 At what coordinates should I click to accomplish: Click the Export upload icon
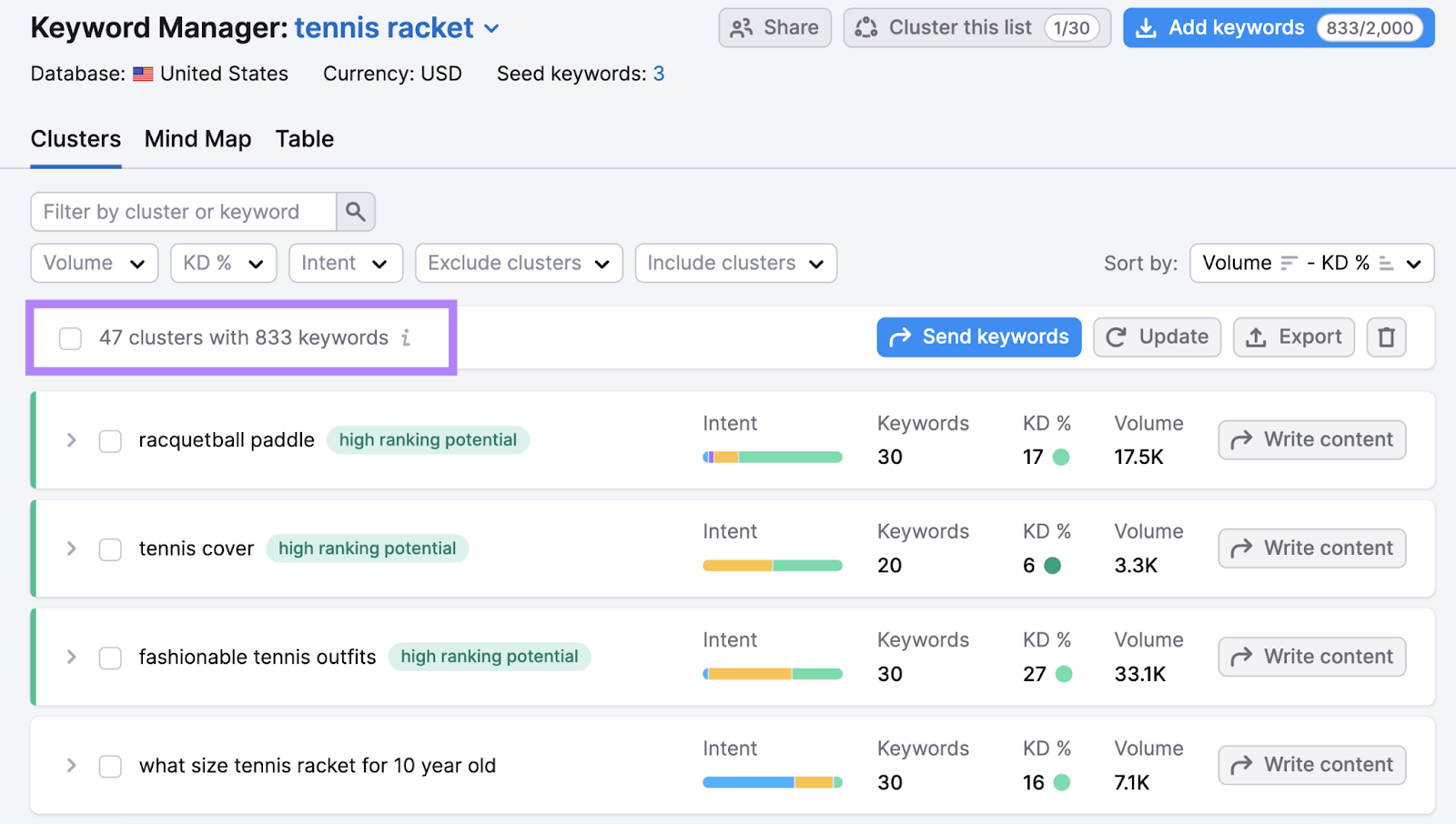pyautogui.click(x=1256, y=337)
